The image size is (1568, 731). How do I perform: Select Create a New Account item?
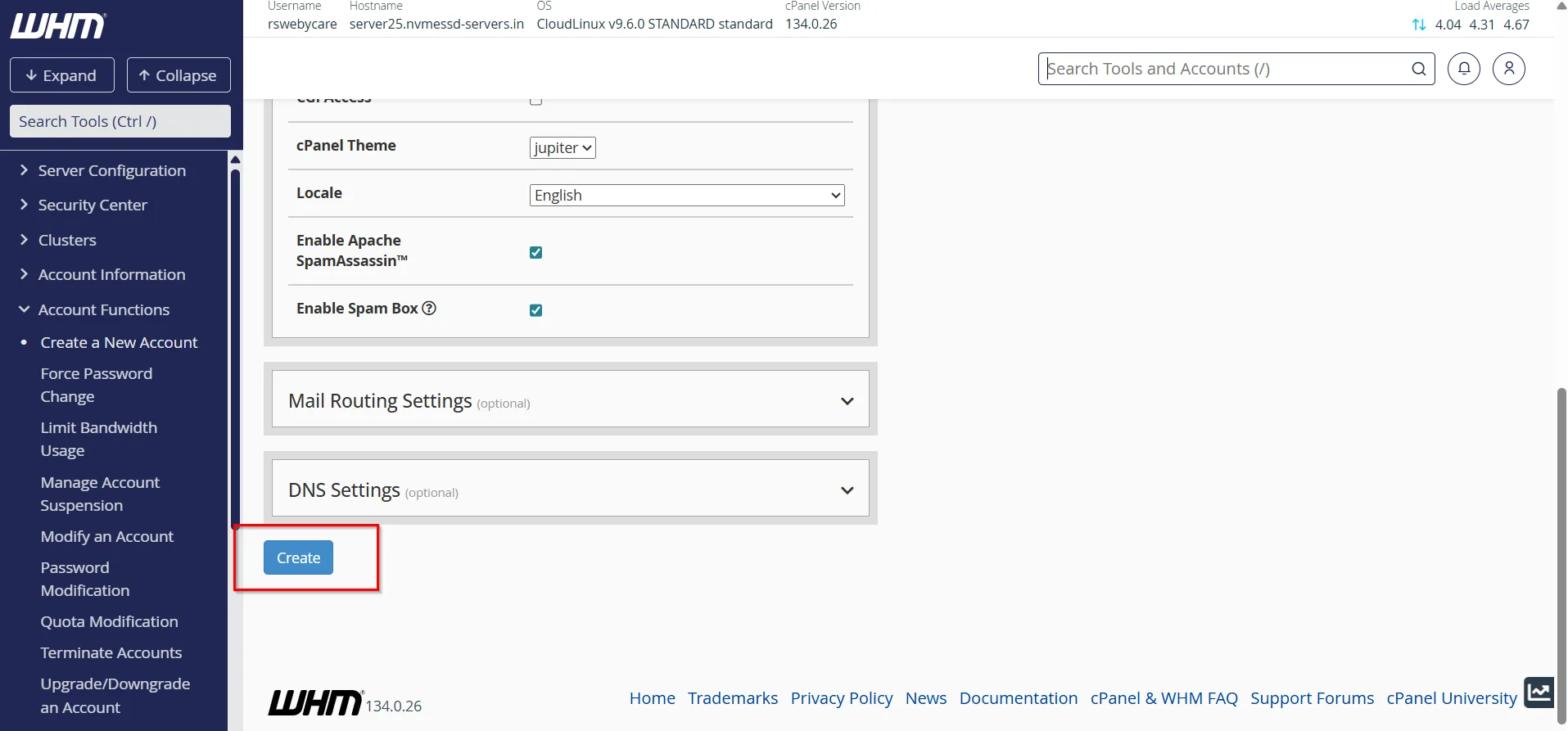pos(119,342)
